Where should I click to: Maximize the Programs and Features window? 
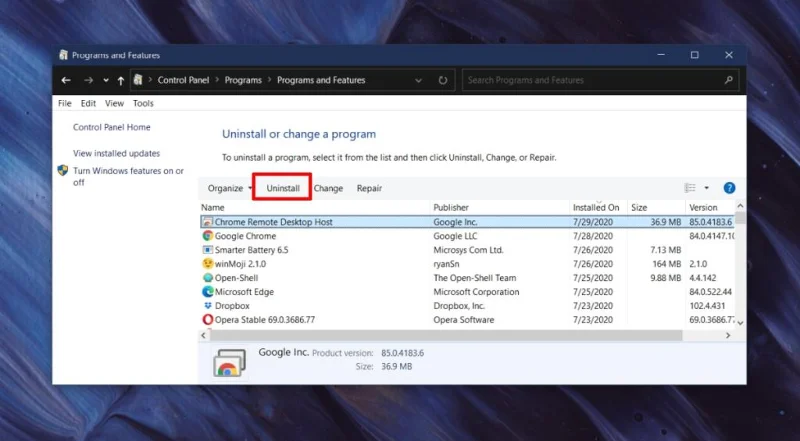tap(694, 55)
